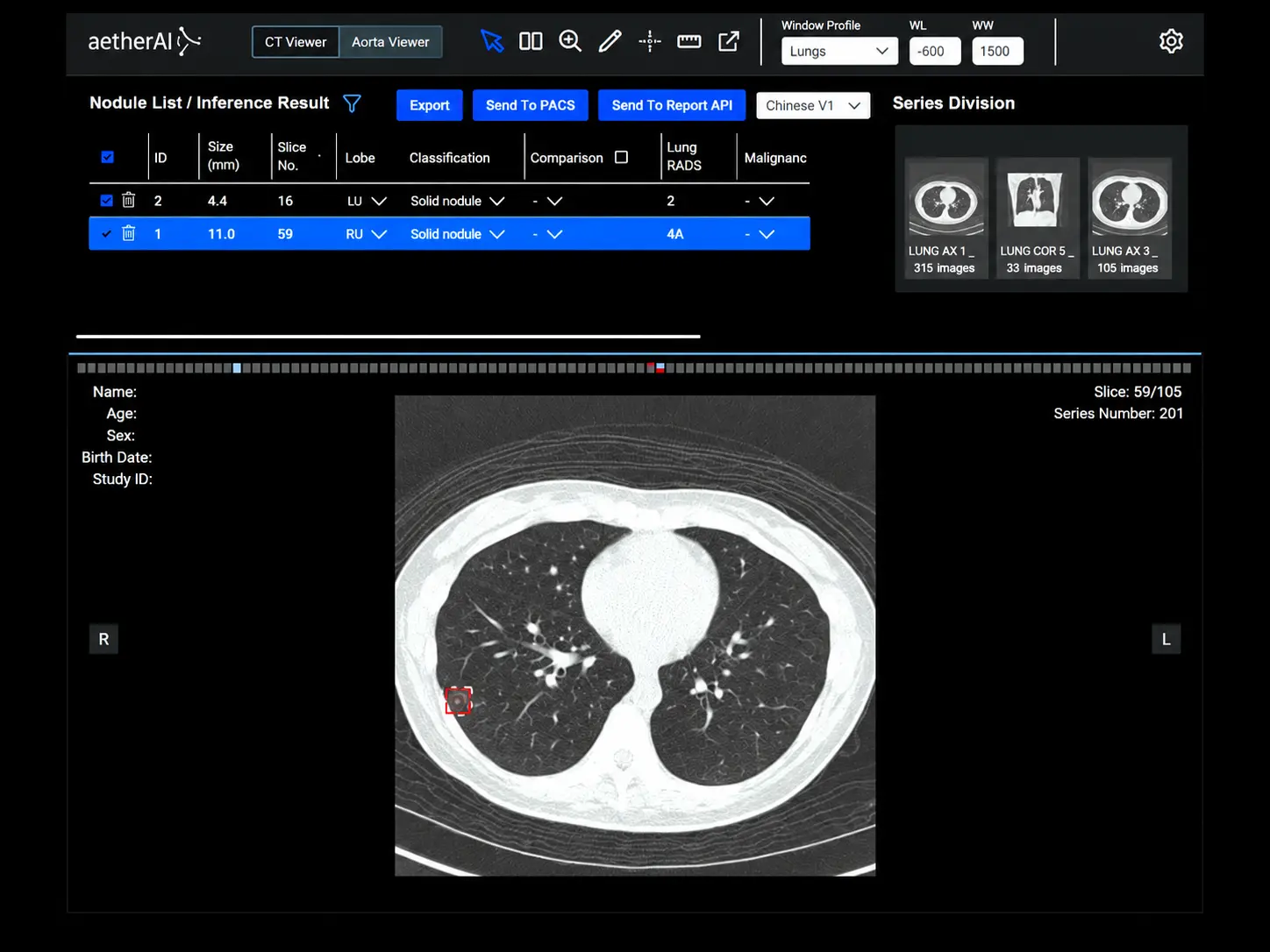The width and height of the screenshot is (1270, 952).
Task: Select the pencil annotation tool
Action: [610, 41]
